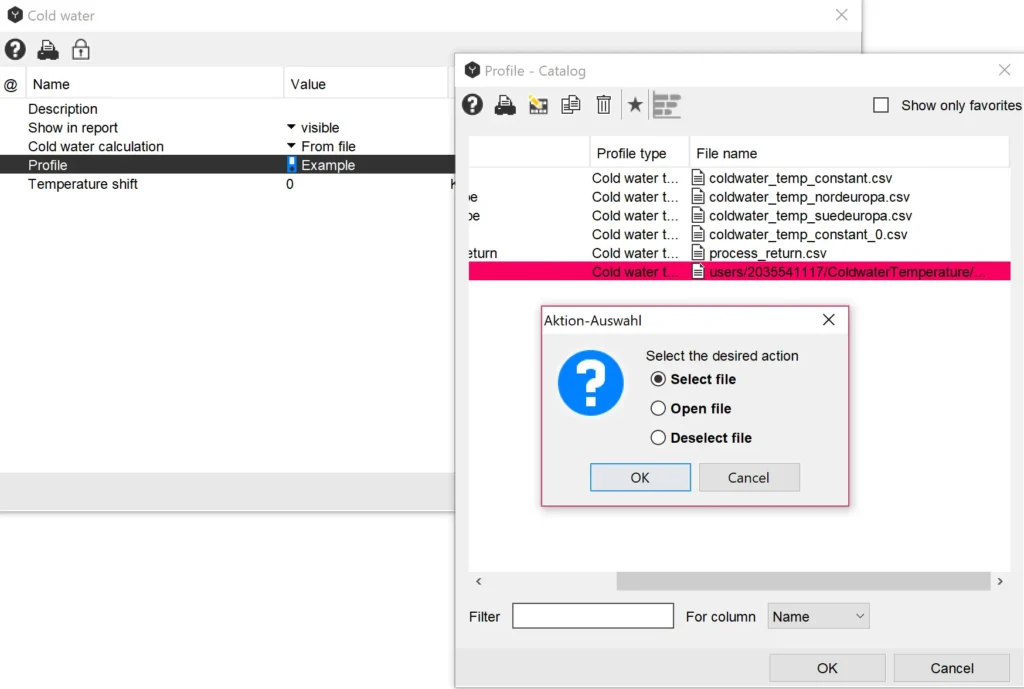Click the print icon in Profile Catalog toolbar
The height and width of the screenshot is (689, 1024).
[x=505, y=105]
